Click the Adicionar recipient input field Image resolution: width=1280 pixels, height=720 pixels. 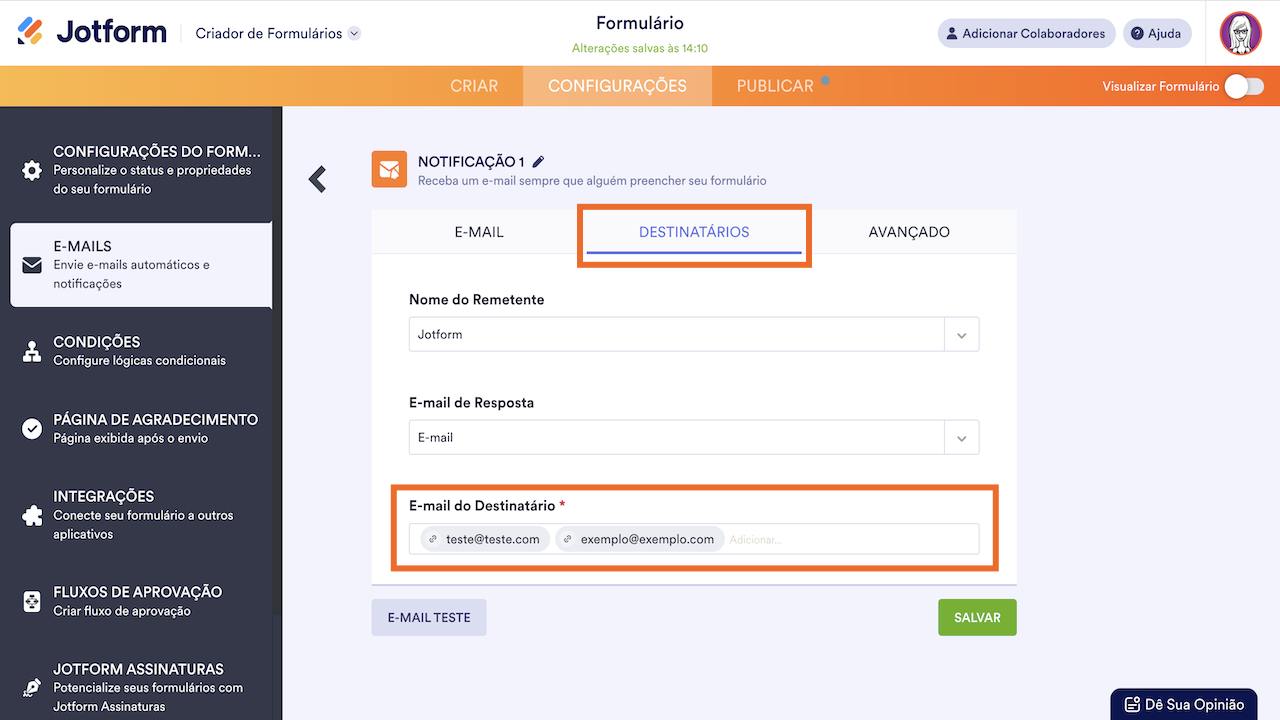(850, 539)
